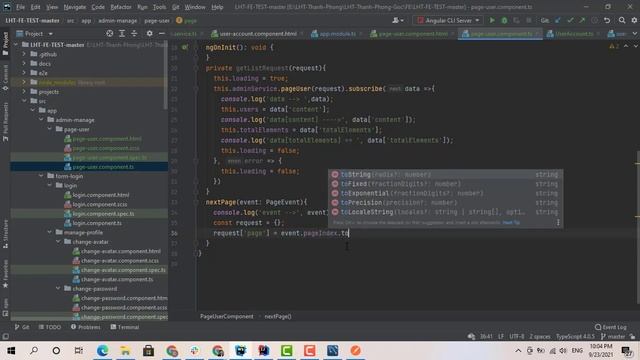Open Windows taskbar search
Viewport: 640px width, 360px height.
34,351
